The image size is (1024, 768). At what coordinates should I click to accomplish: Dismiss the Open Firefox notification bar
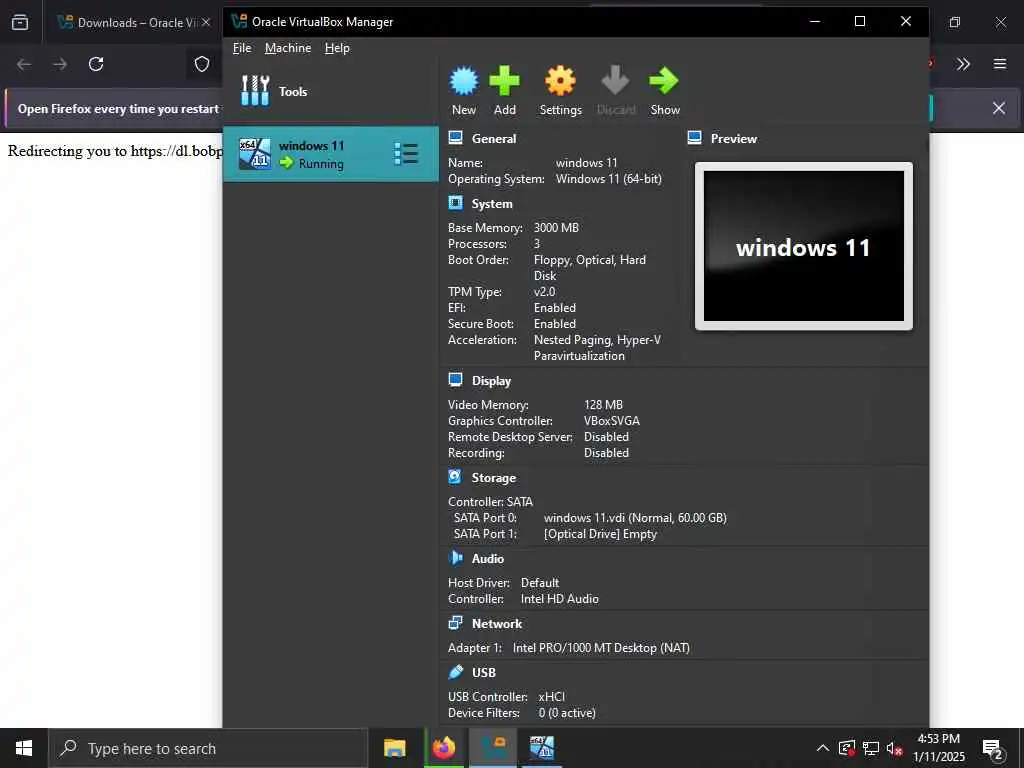(999, 108)
